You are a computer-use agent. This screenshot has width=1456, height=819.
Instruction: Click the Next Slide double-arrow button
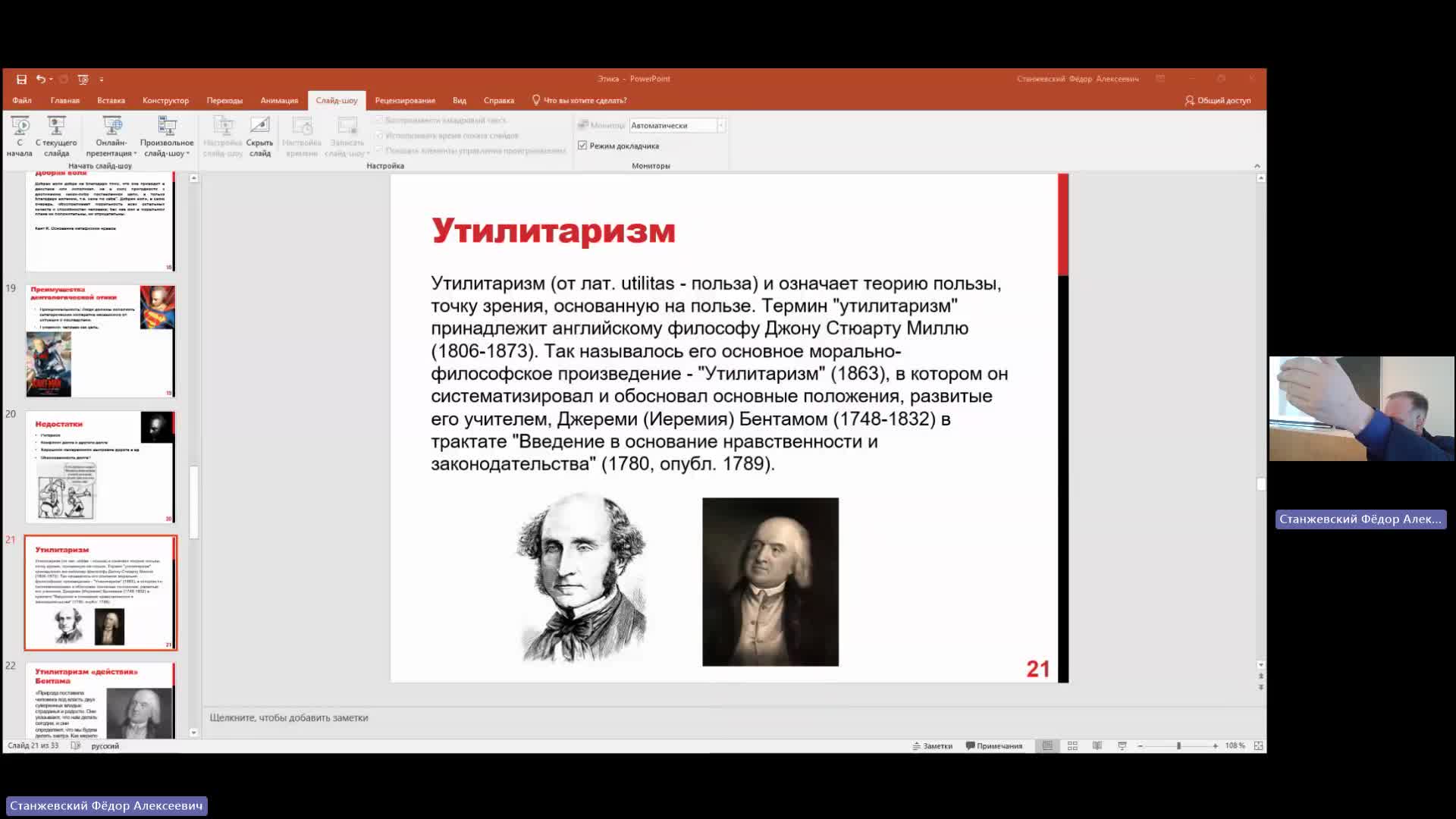[x=1261, y=687]
